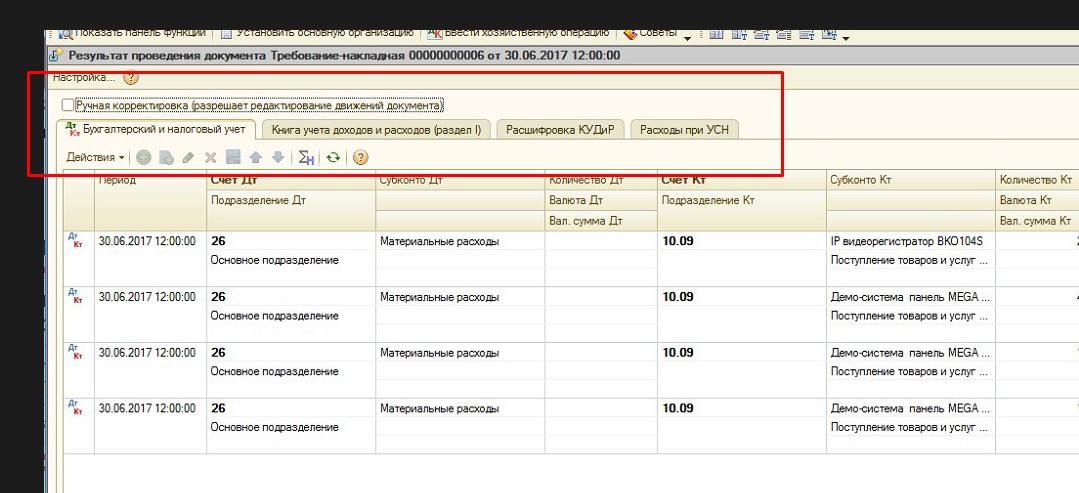Open the Расшифровка КУДиР tab
This screenshot has height=493, width=1079.
click(559, 130)
